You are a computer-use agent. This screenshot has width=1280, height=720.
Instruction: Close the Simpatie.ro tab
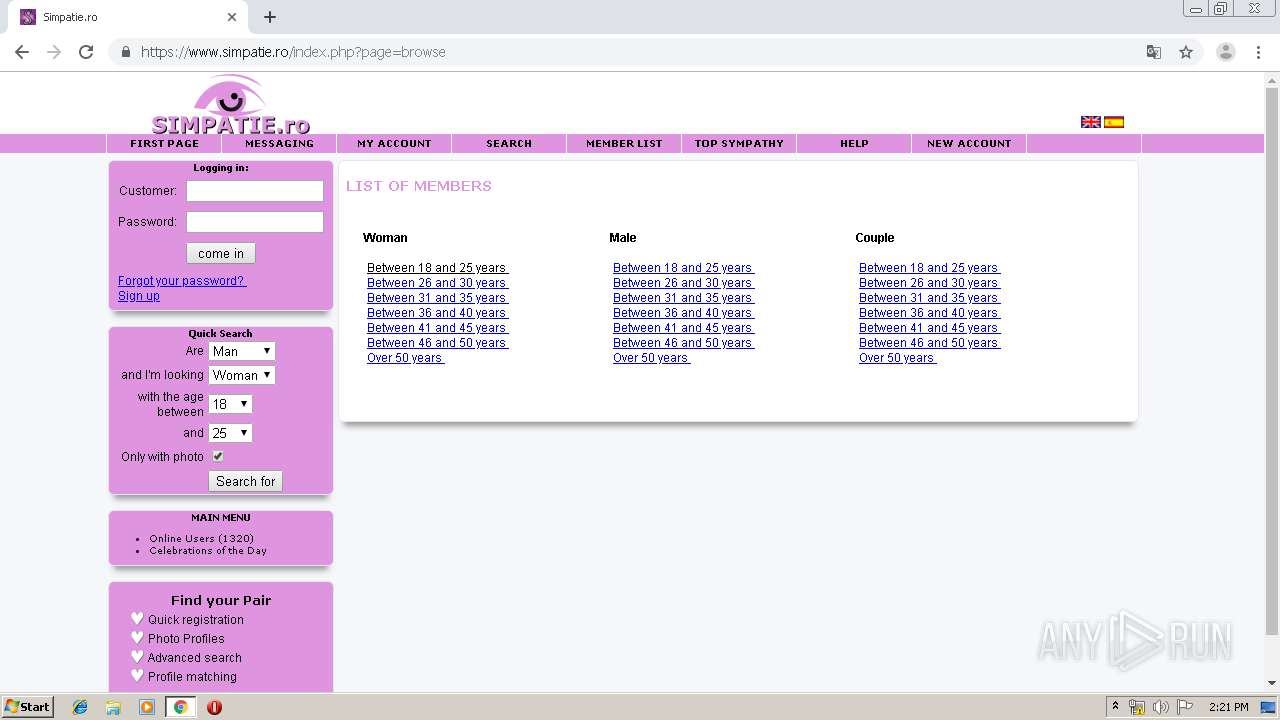[x=232, y=17]
